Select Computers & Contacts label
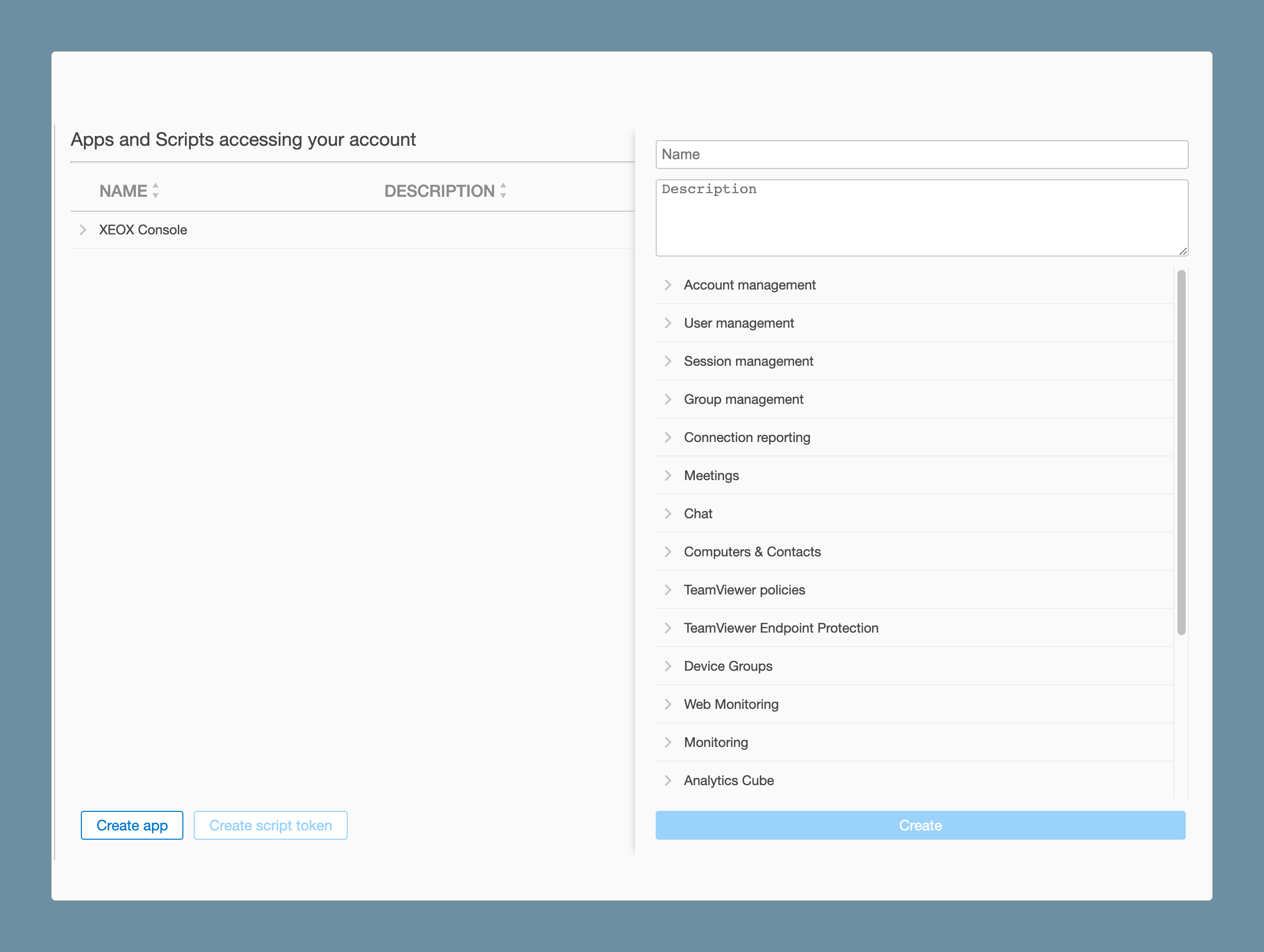 [x=752, y=551]
